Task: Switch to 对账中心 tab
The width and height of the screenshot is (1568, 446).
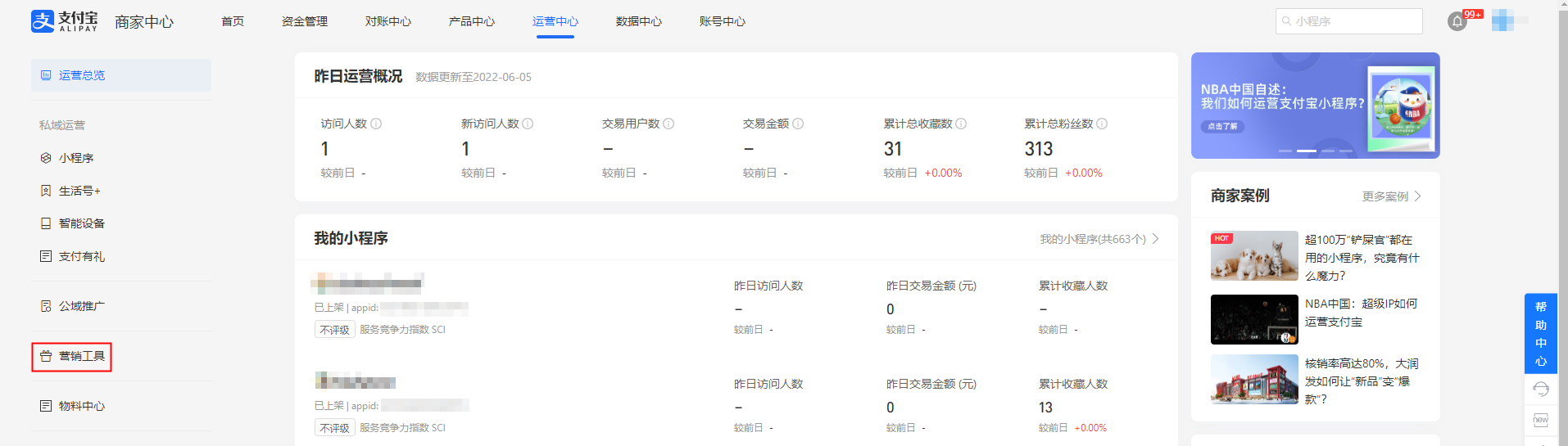Action: 388,21
